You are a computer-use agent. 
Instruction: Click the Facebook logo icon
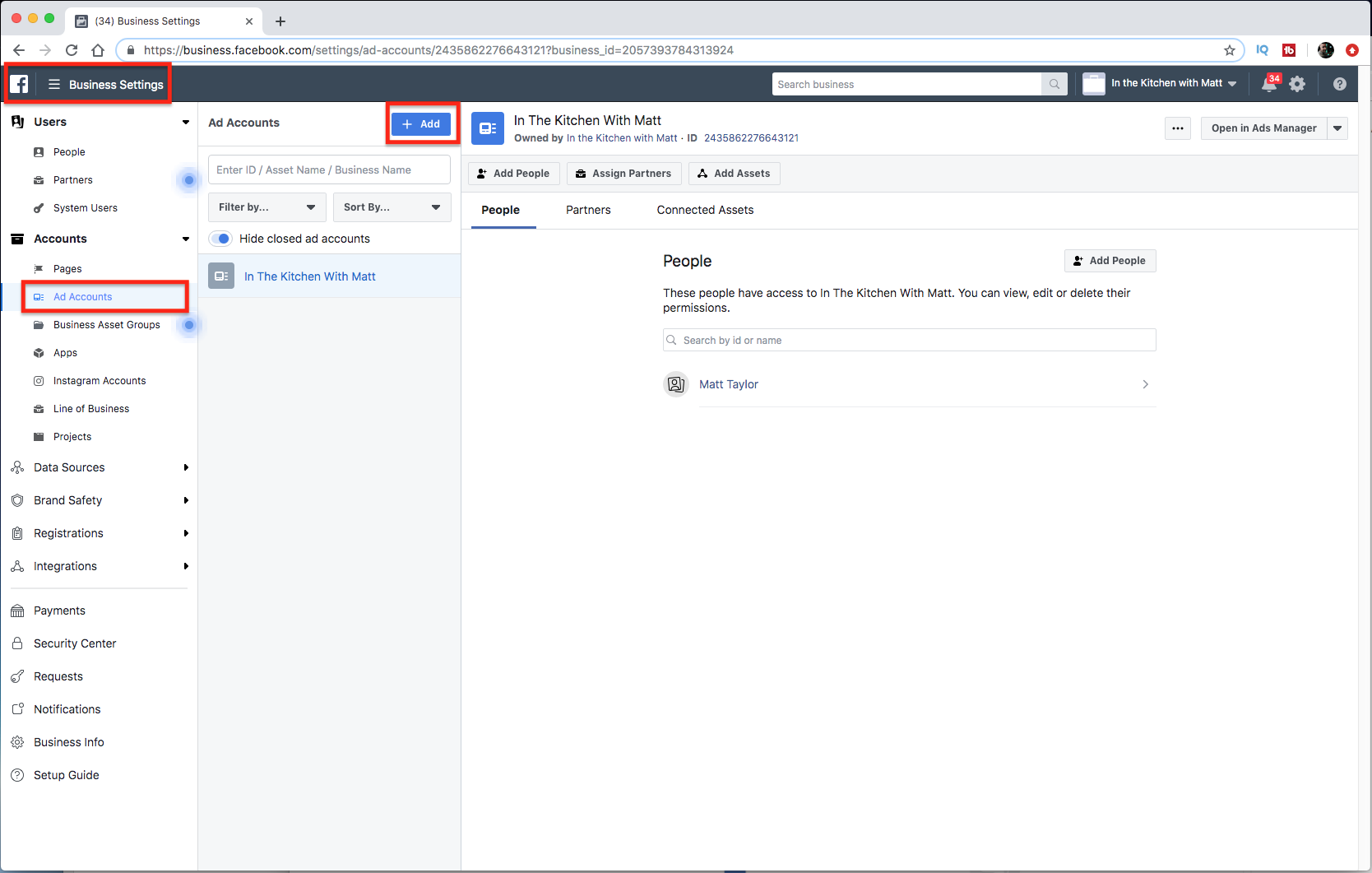click(19, 84)
